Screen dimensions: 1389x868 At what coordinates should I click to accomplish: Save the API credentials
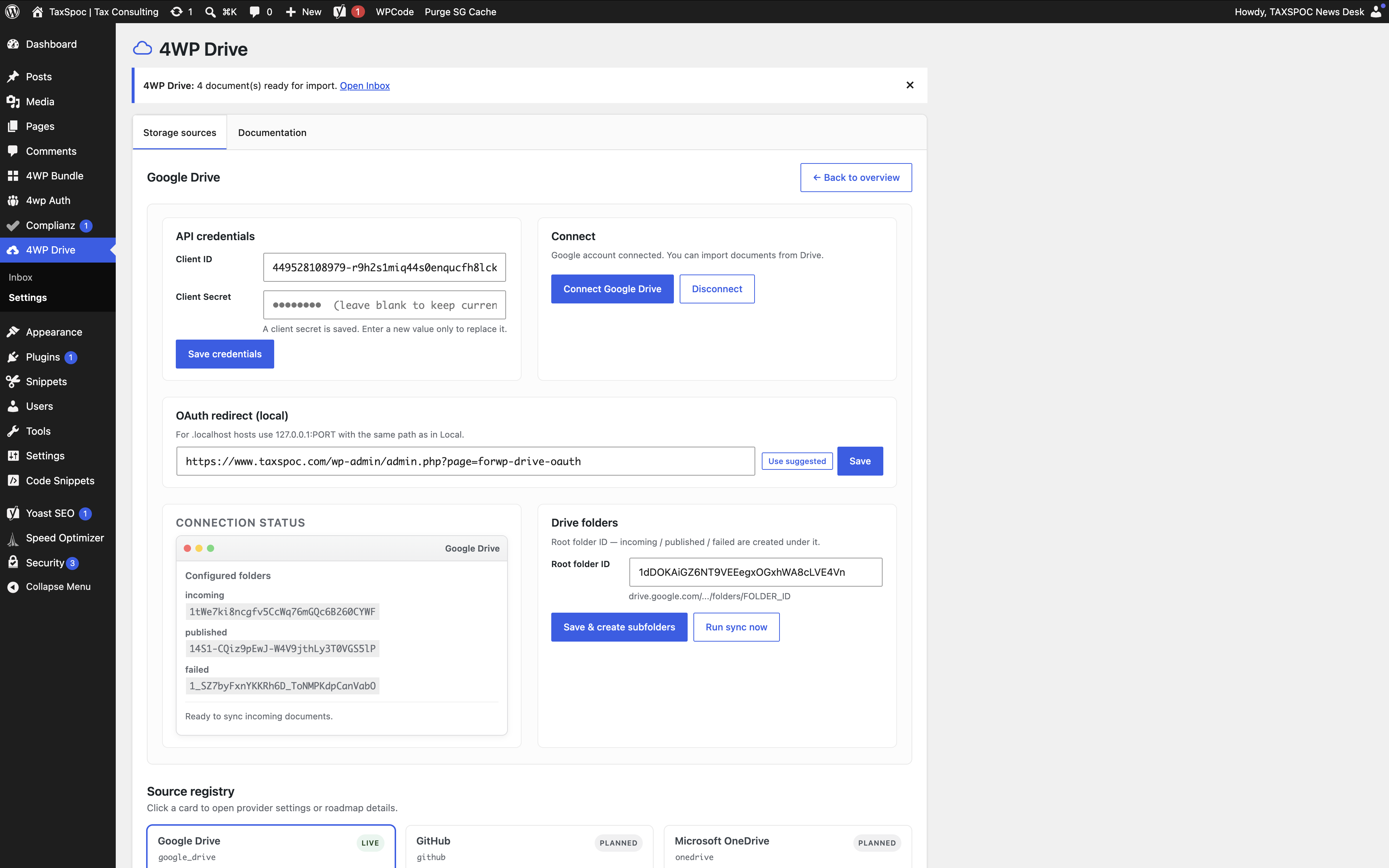pyautogui.click(x=224, y=354)
